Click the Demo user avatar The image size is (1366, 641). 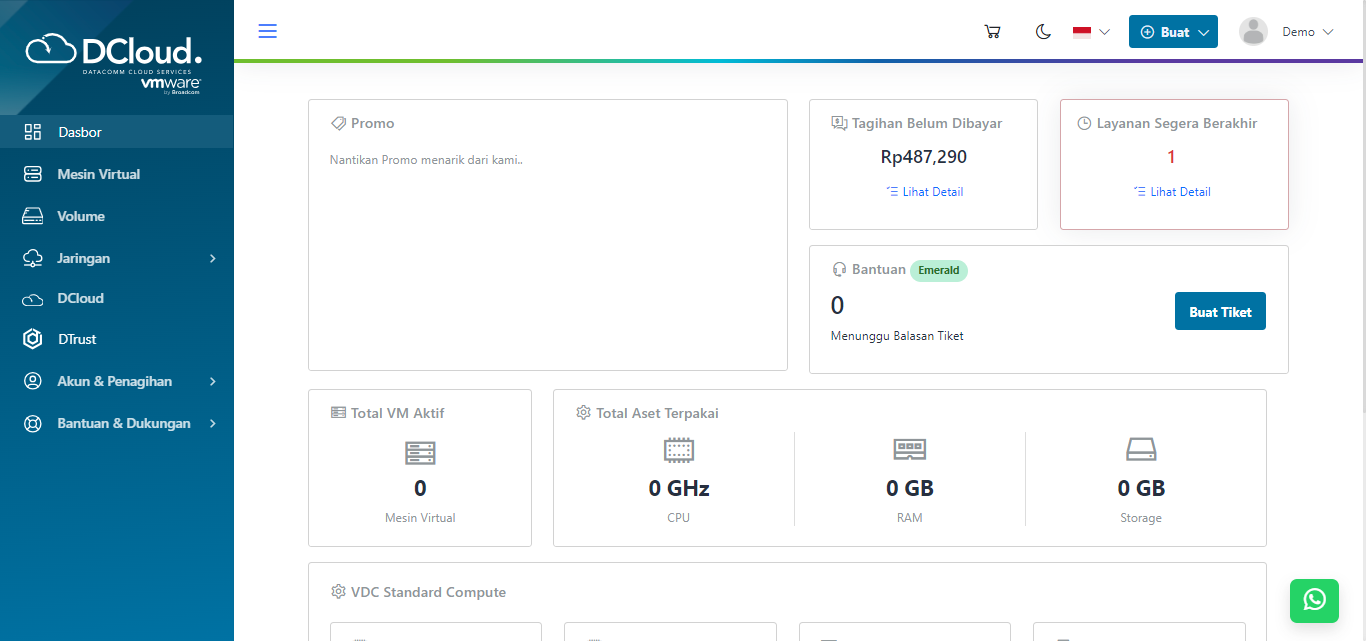pyautogui.click(x=1253, y=32)
